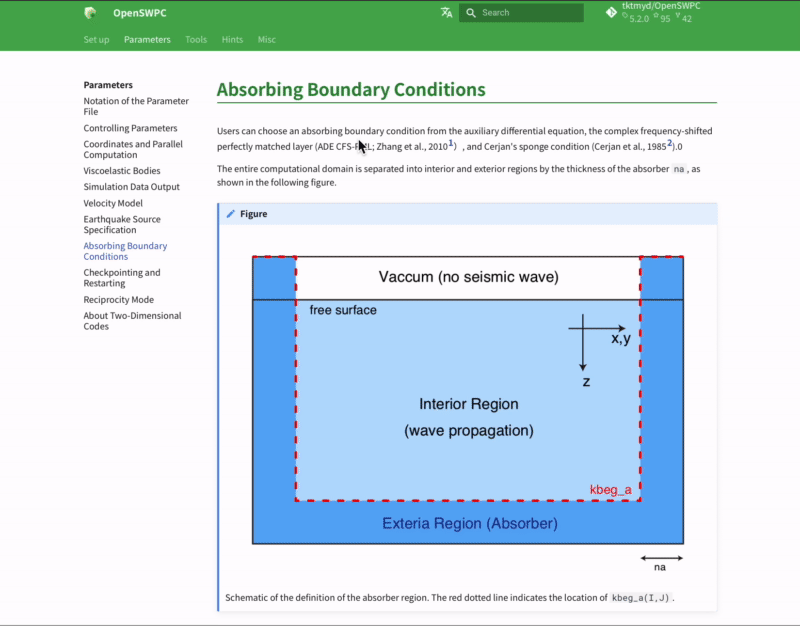The width and height of the screenshot is (800, 626).
Task: Open Viscoelastic Bodies in sidebar
Action: coord(121,170)
